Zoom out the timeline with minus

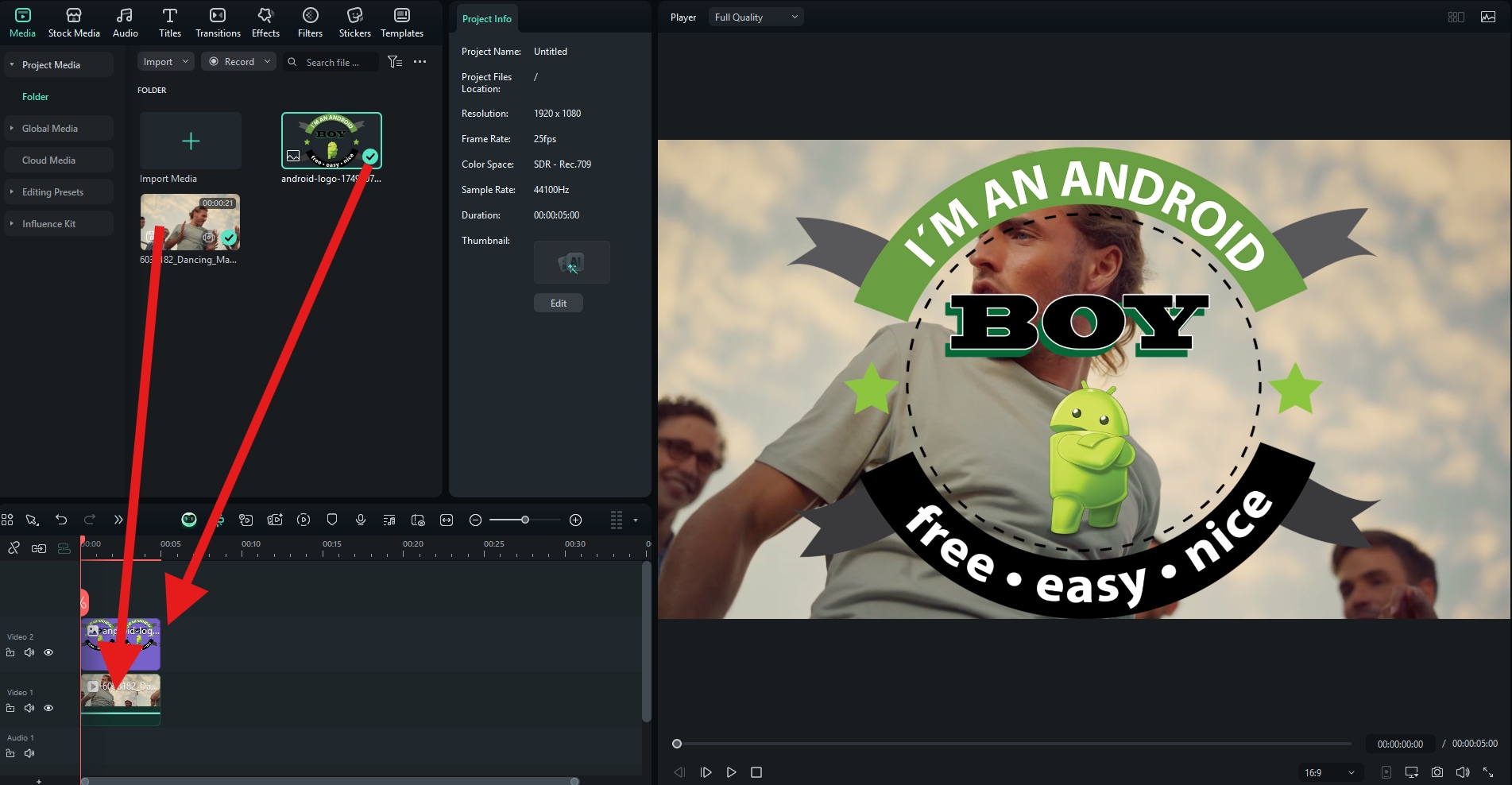pyautogui.click(x=475, y=520)
